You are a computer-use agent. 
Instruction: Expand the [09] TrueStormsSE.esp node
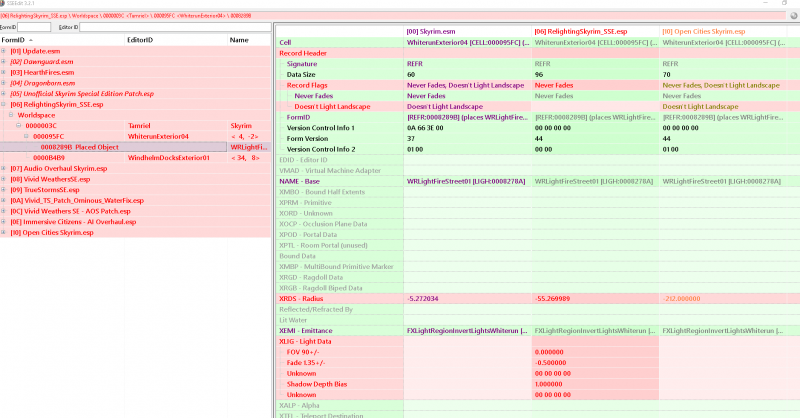[3, 190]
